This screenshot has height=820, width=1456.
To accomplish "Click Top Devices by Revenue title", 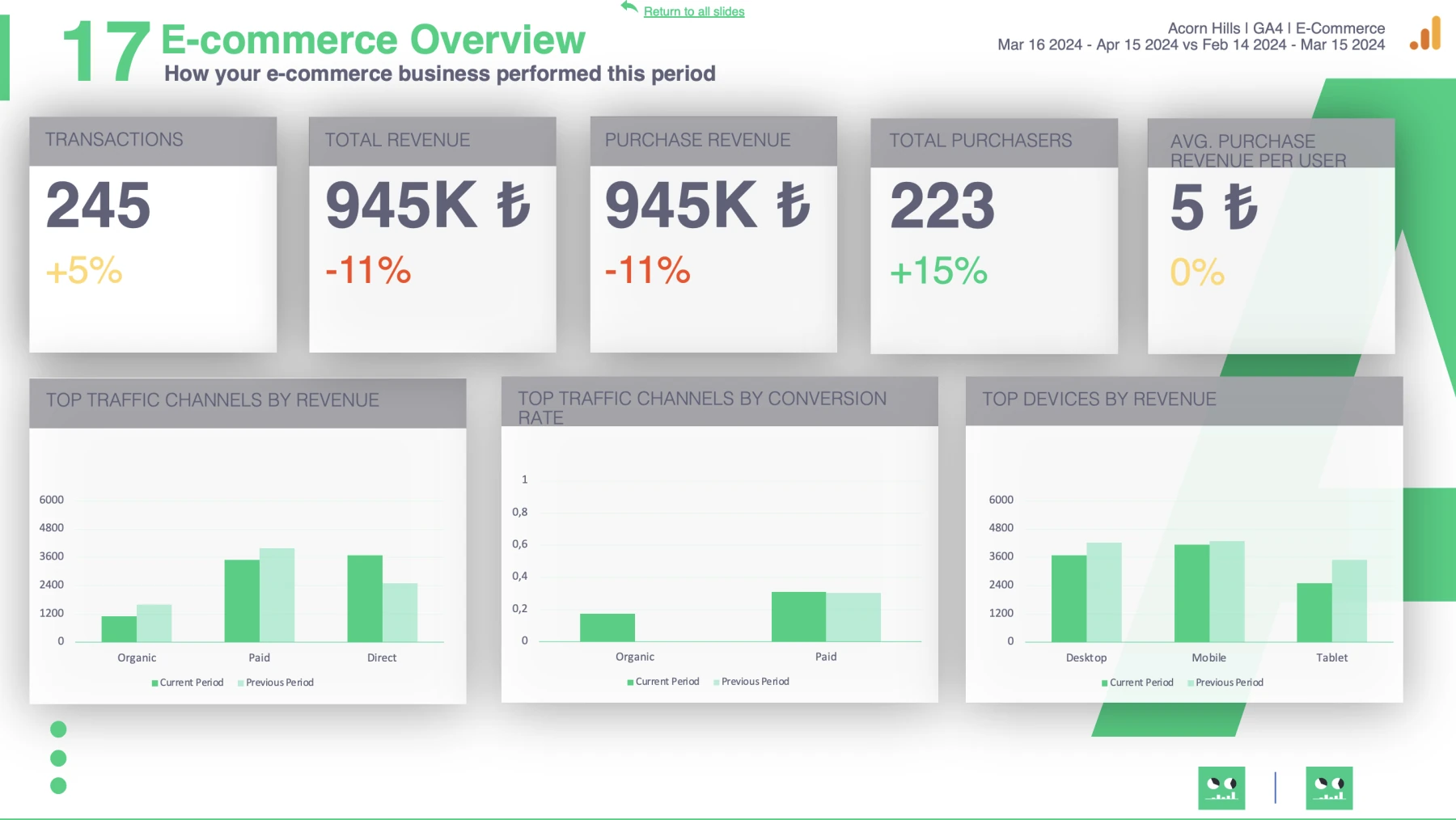I will pyautogui.click(x=1099, y=399).
